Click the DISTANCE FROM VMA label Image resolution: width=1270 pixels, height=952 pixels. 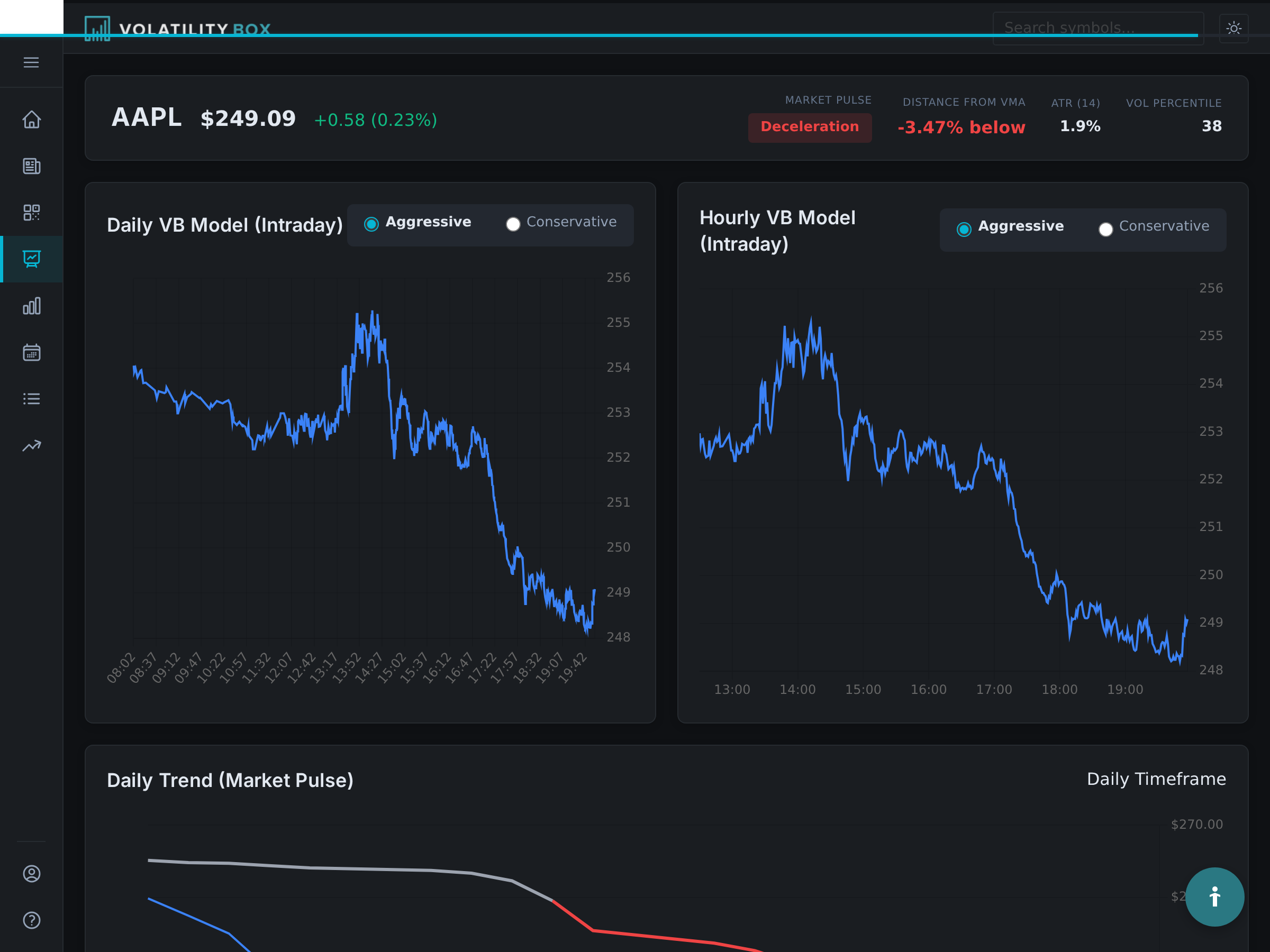coord(964,102)
